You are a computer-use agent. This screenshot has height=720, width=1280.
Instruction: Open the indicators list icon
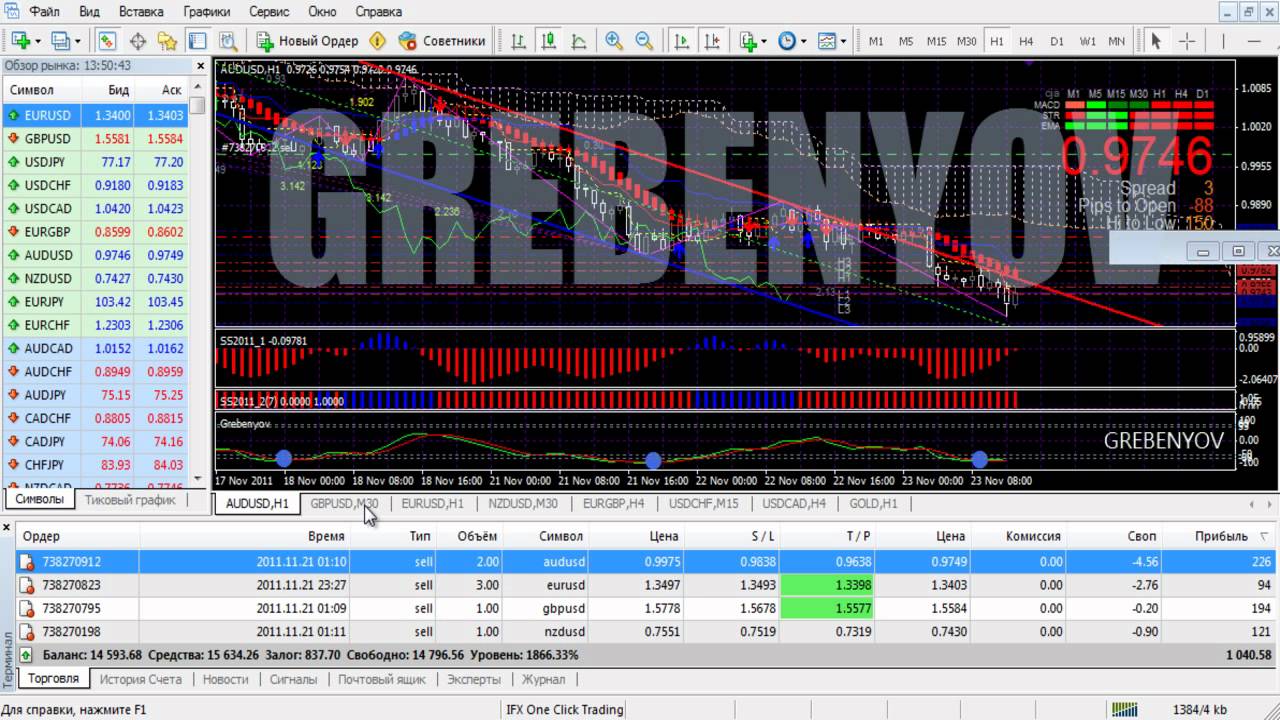pyautogui.click(x=747, y=41)
